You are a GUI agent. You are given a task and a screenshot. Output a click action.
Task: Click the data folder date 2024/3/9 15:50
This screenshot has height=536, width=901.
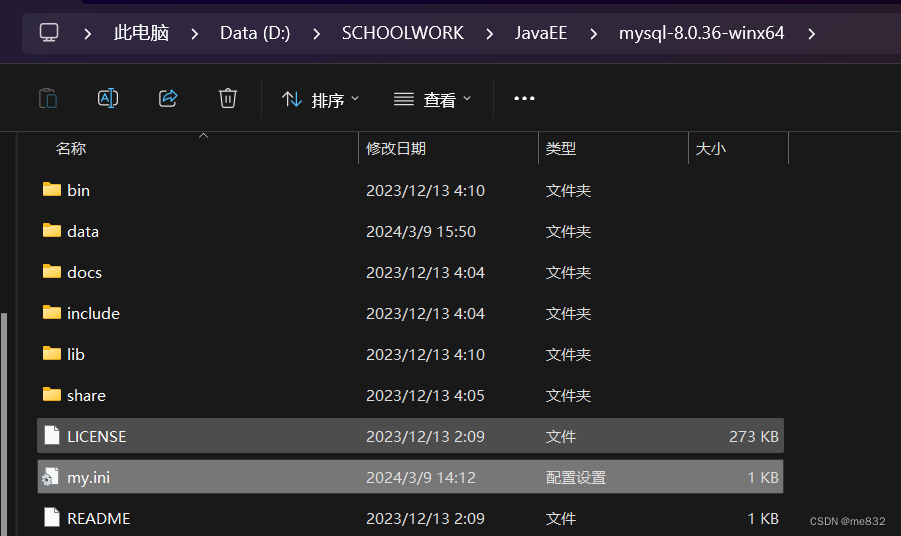pyautogui.click(x=421, y=232)
